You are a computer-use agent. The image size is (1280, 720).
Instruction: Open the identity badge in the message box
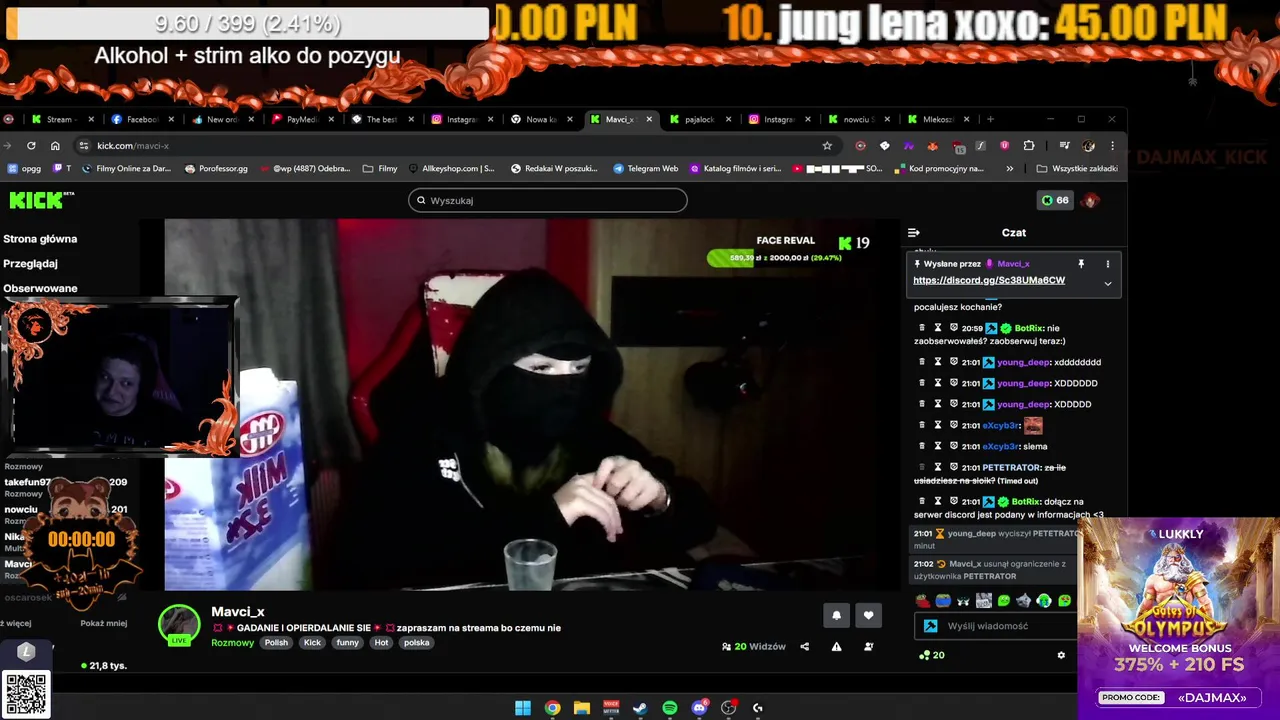click(x=930, y=626)
